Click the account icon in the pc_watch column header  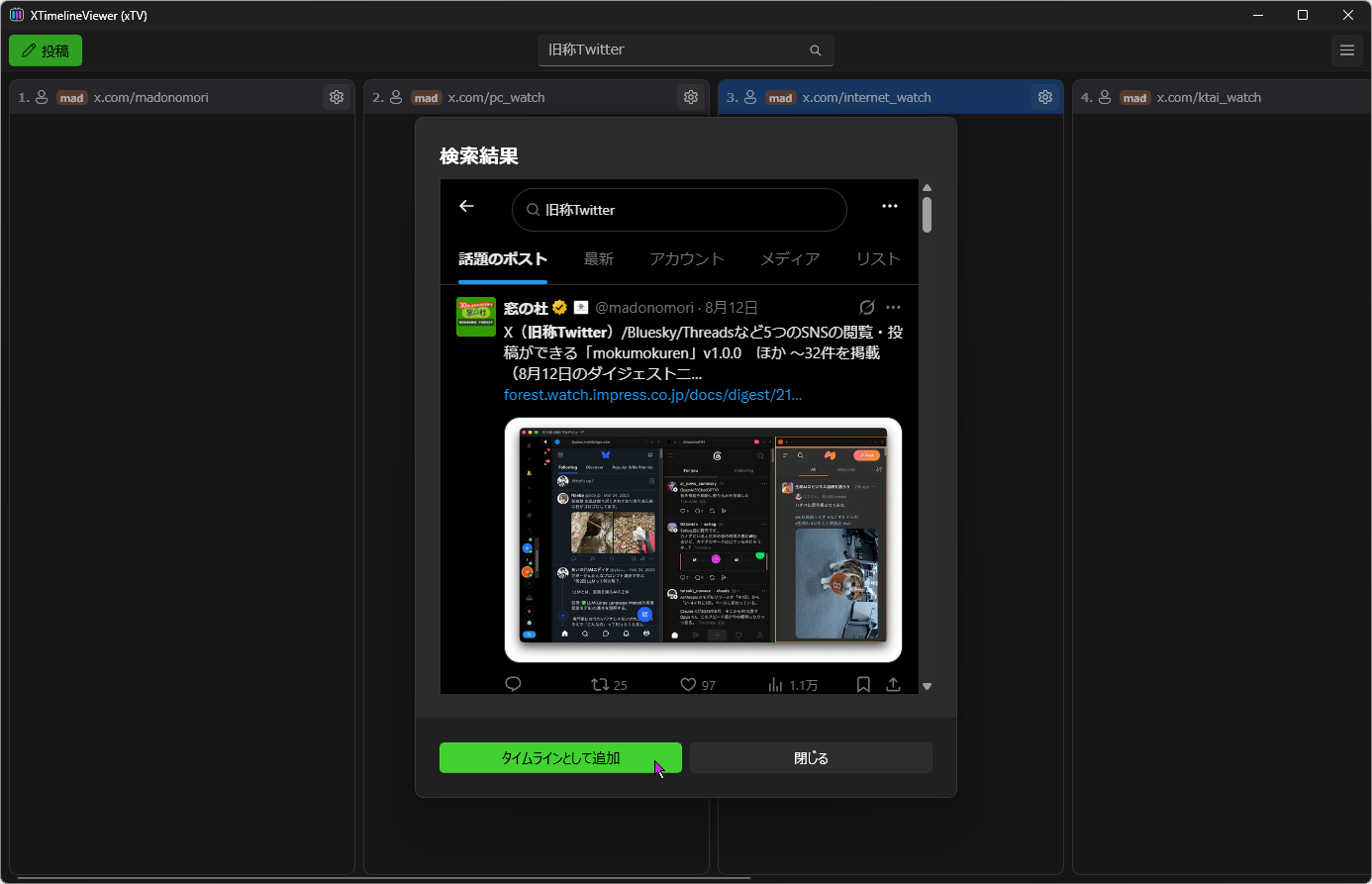tap(396, 97)
